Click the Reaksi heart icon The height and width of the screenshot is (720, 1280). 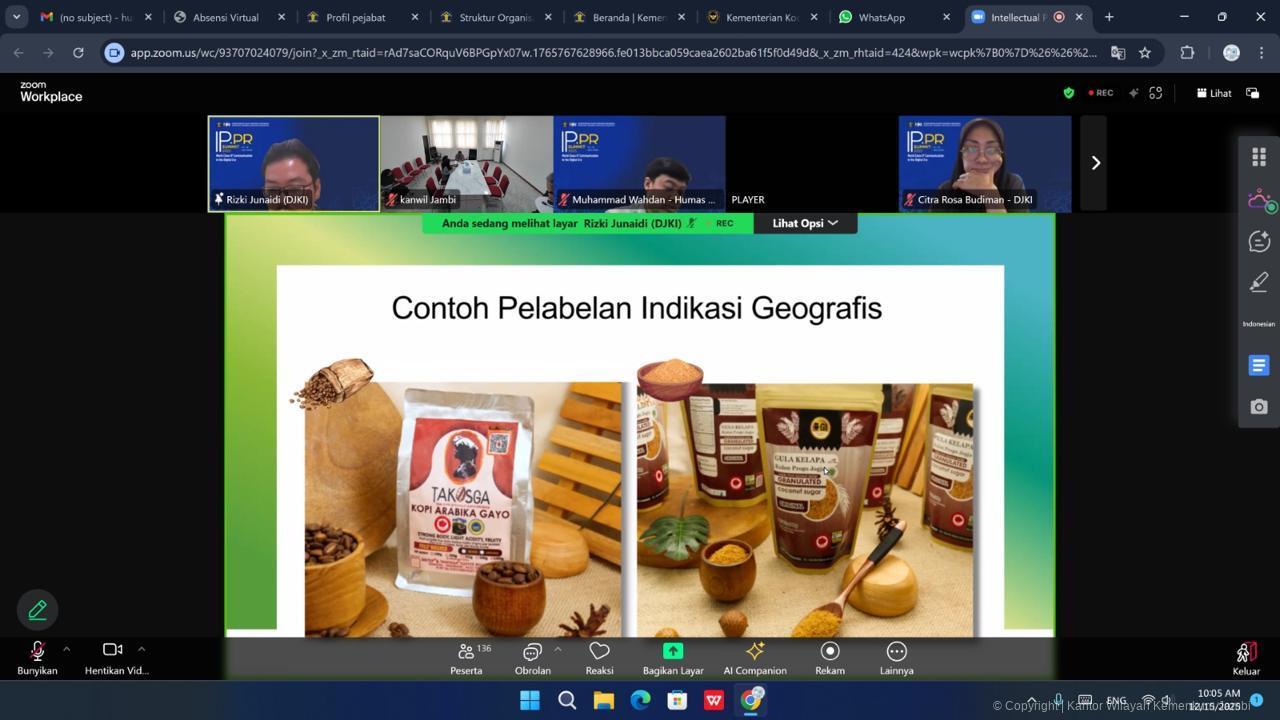pos(599,658)
